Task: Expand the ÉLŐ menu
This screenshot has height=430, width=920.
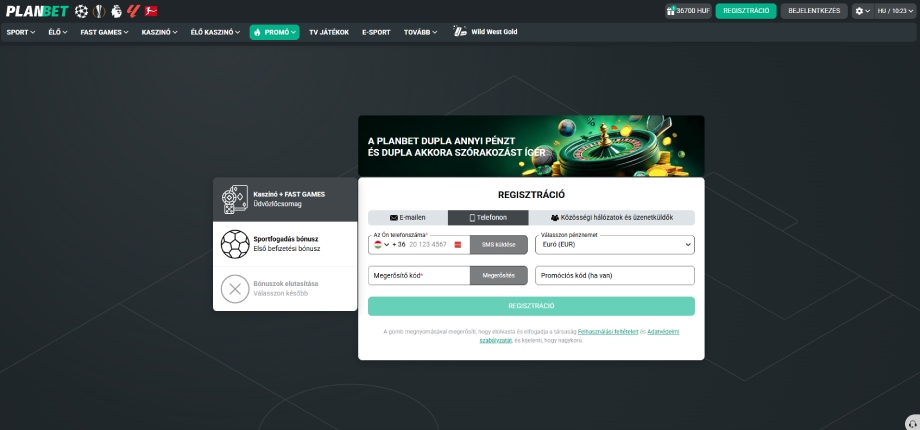Action: pos(58,32)
